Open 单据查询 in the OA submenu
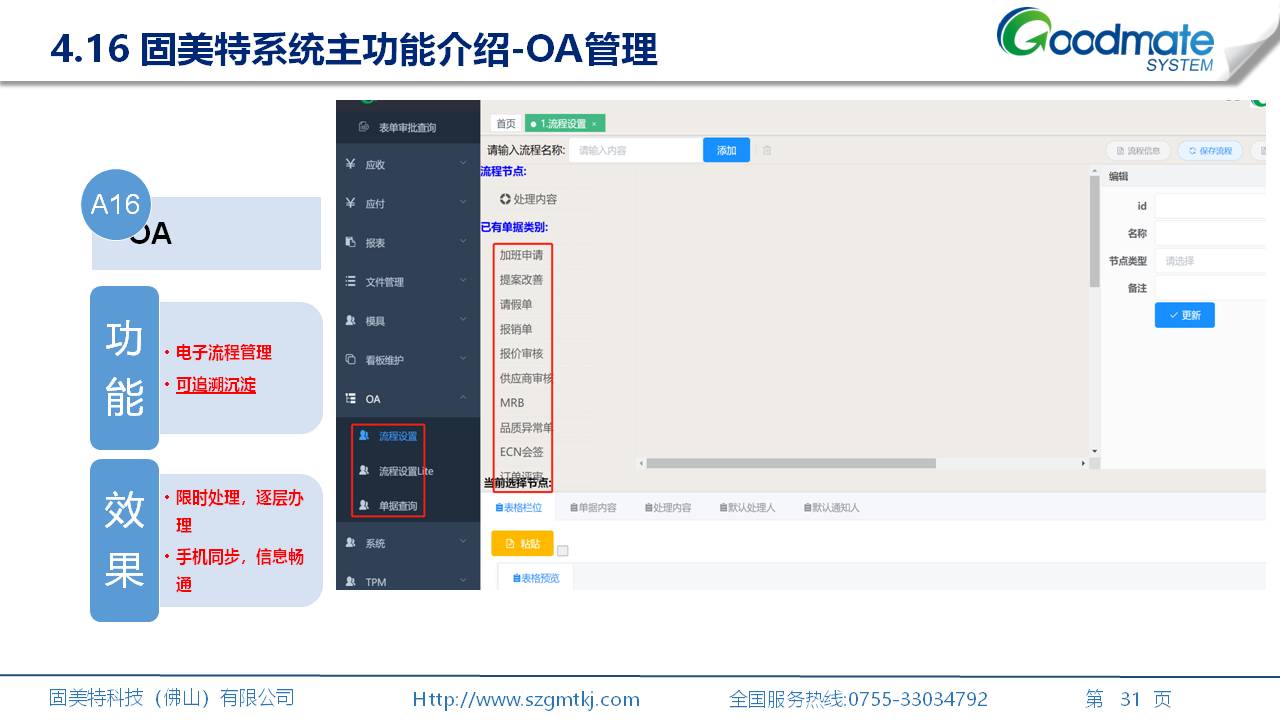Screen dimensions: 1280x720 397,506
